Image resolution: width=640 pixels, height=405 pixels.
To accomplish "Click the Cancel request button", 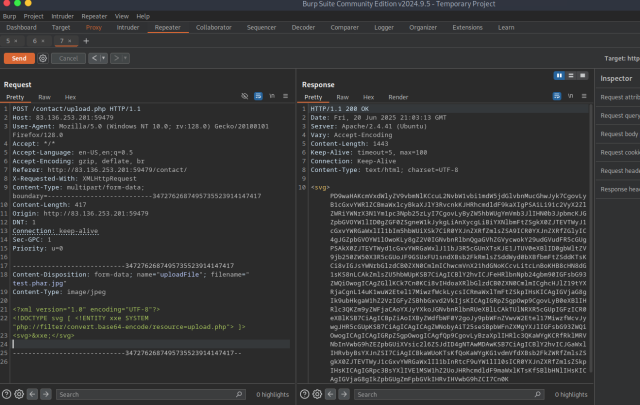I will pos(68,58).
